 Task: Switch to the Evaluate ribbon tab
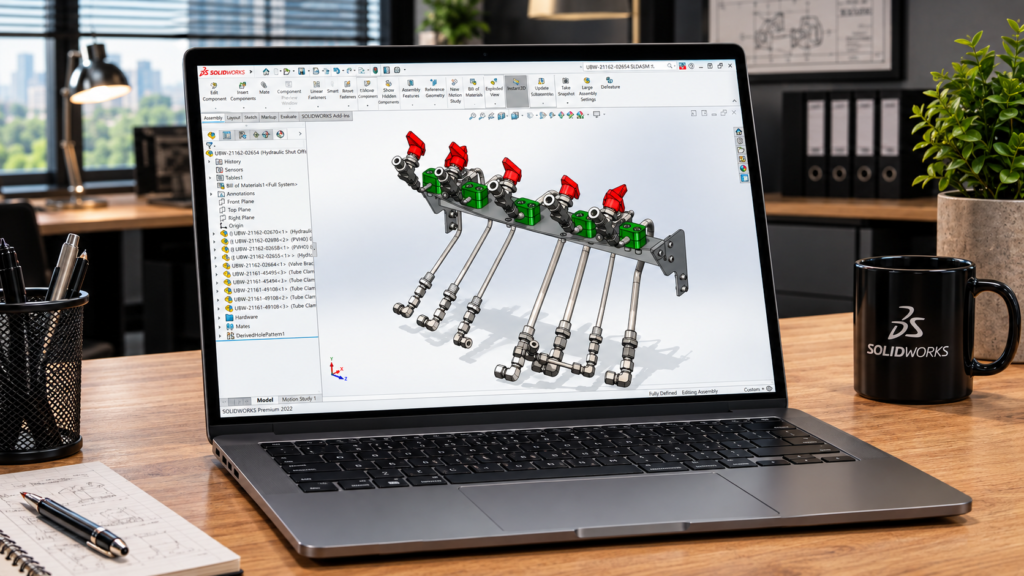pos(289,117)
